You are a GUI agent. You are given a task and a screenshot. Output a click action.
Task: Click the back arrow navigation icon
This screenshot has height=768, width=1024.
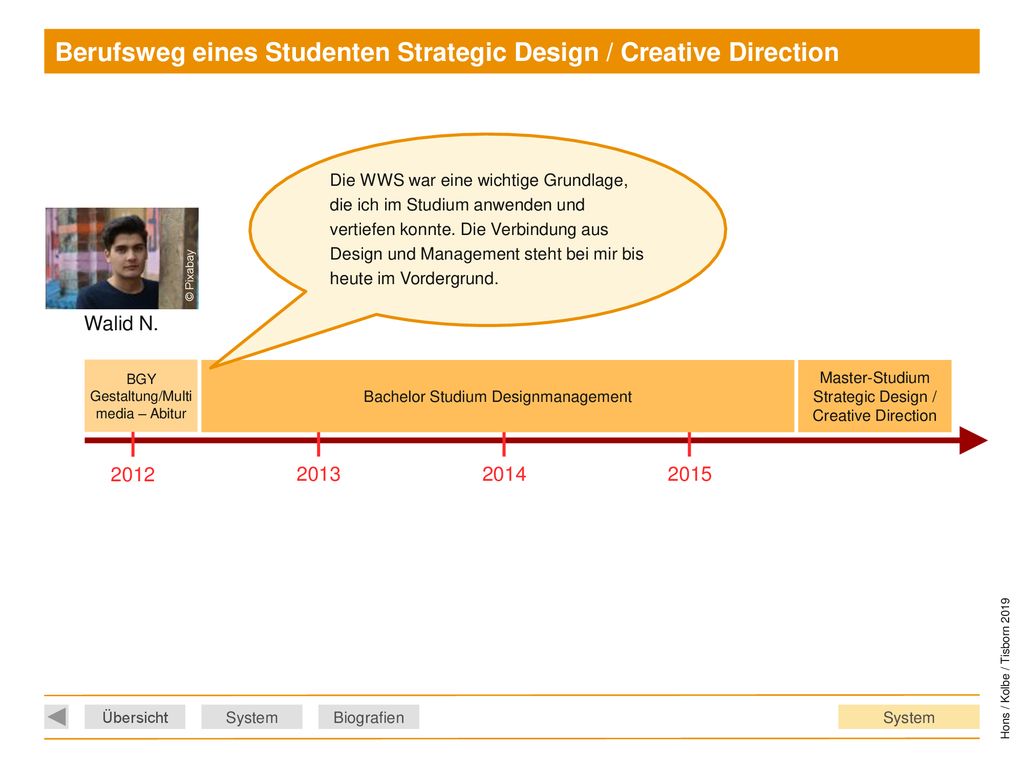(x=57, y=716)
